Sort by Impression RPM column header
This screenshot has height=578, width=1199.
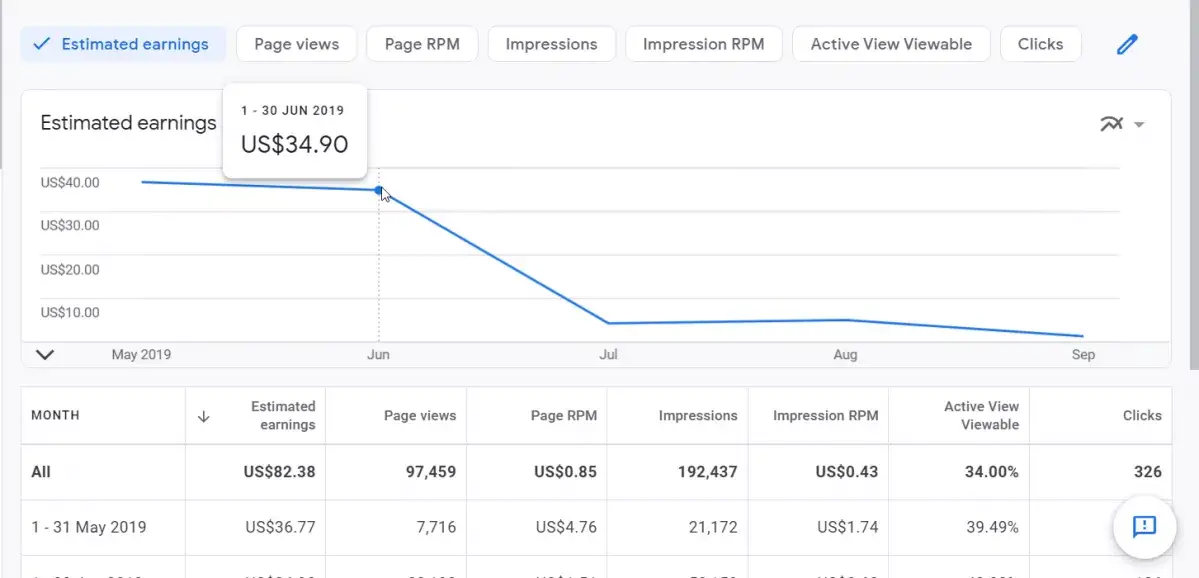[825, 415]
